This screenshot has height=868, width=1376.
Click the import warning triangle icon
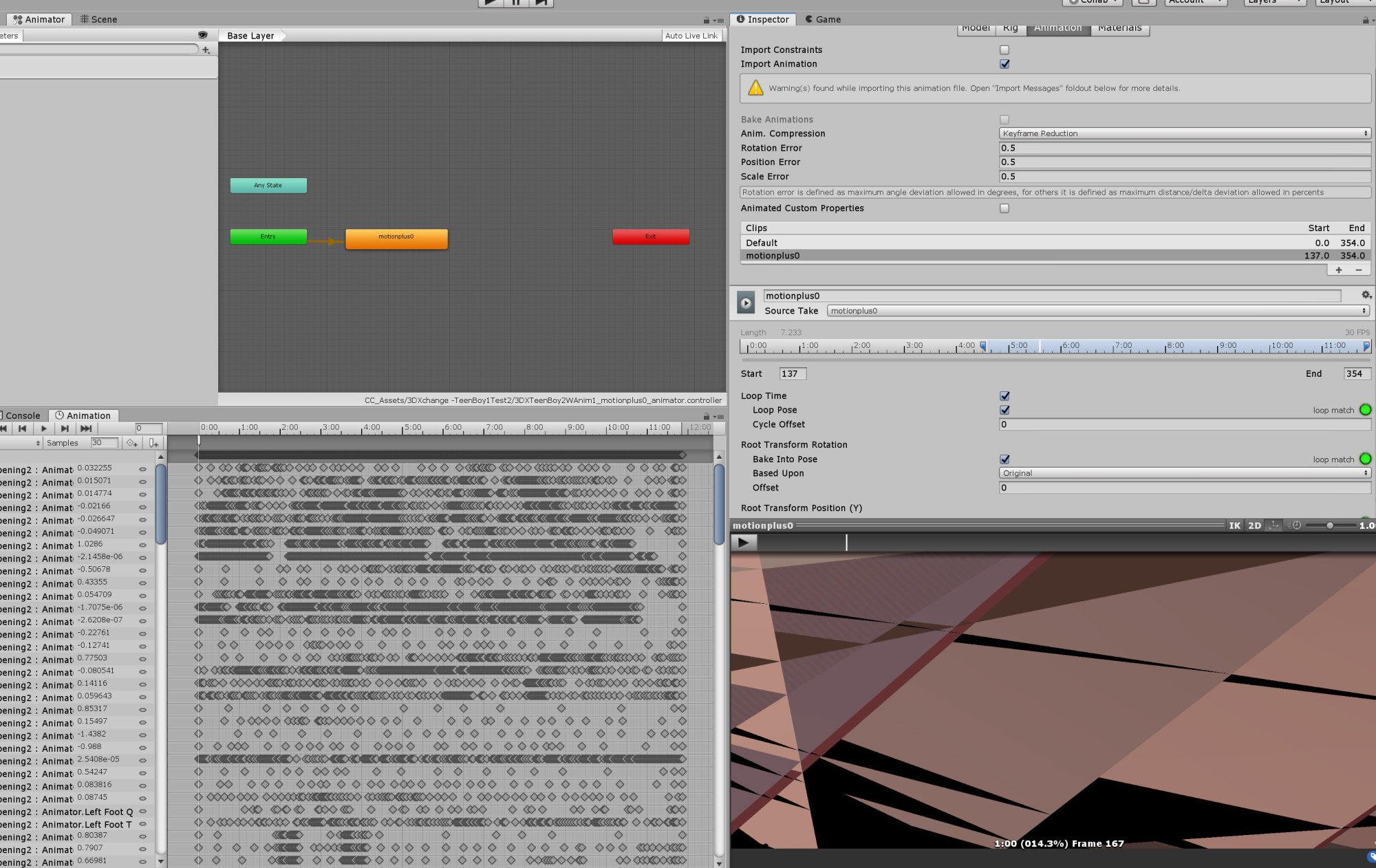pyautogui.click(x=755, y=88)
